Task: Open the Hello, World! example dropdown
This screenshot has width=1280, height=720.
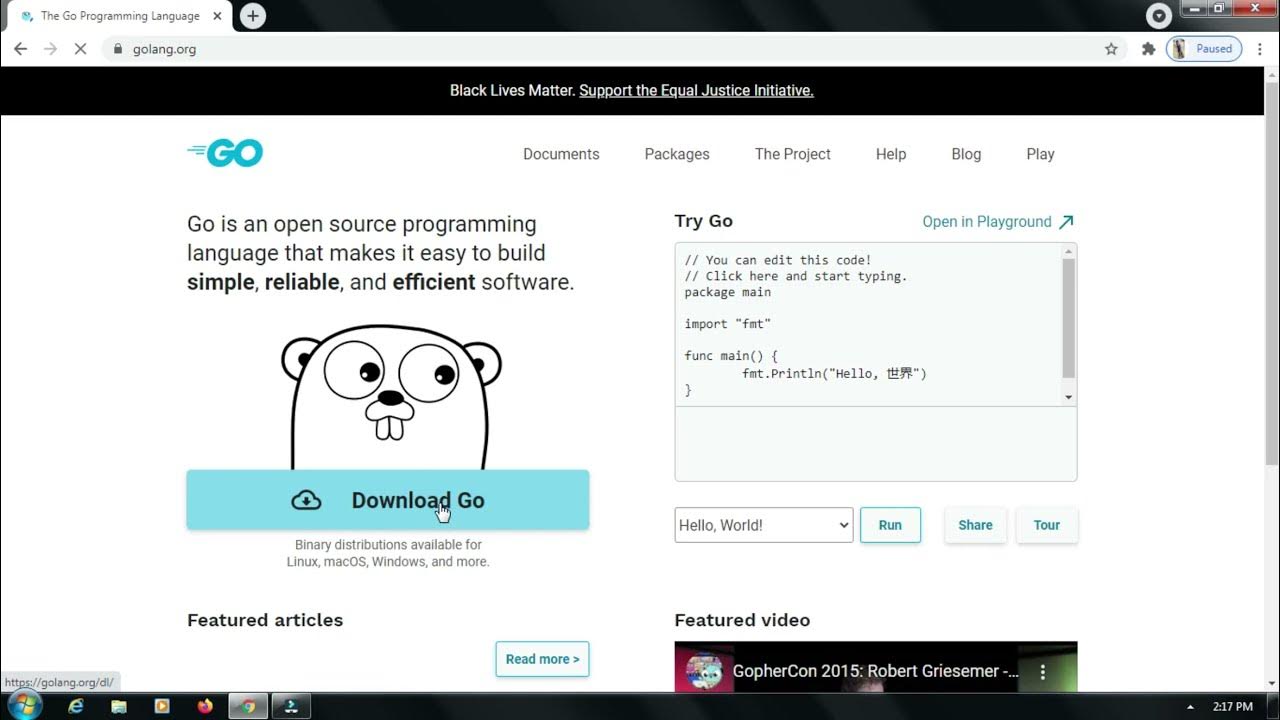Action: click(764, 525)
